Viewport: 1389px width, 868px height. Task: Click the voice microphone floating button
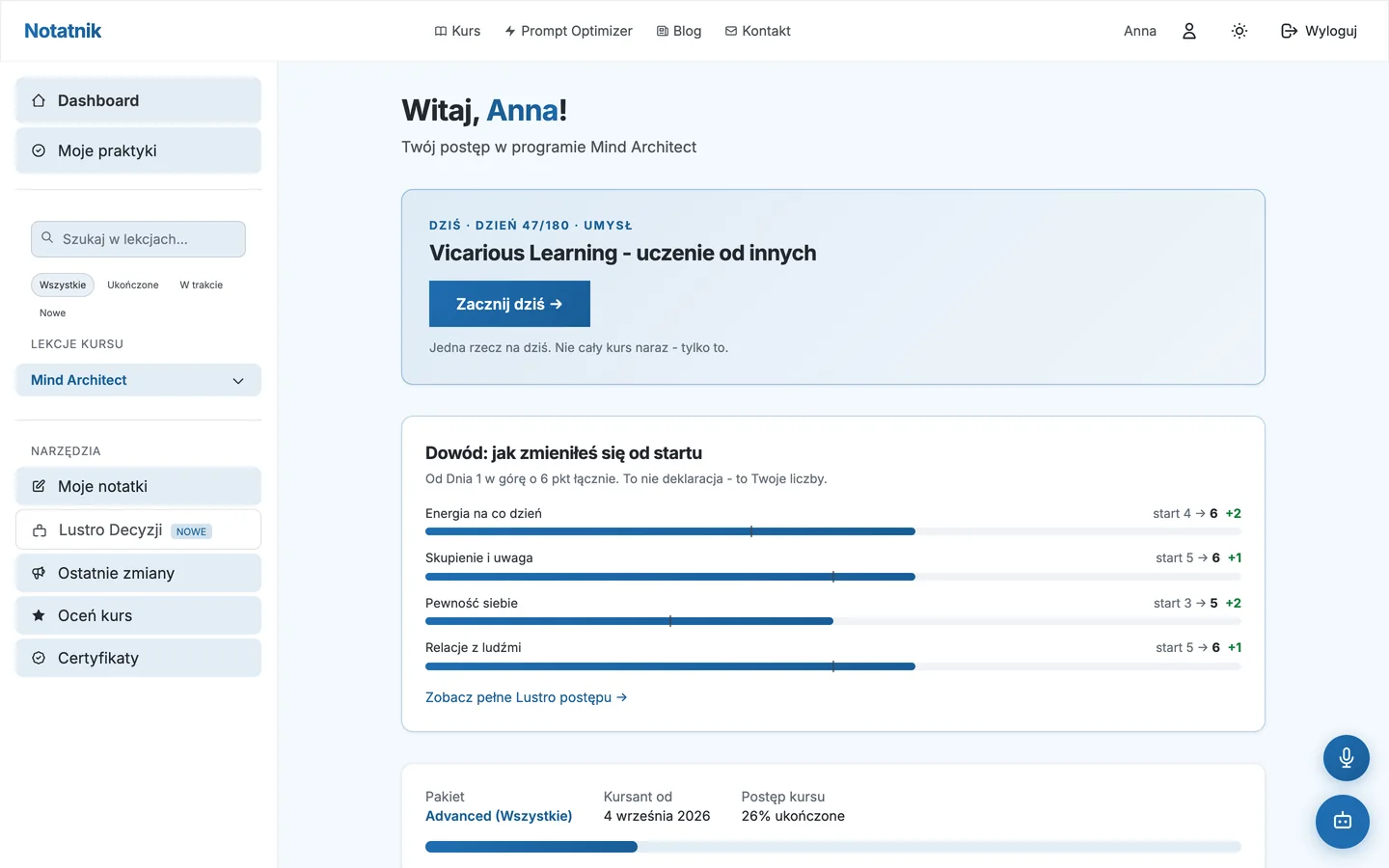tap(1347, 758)
